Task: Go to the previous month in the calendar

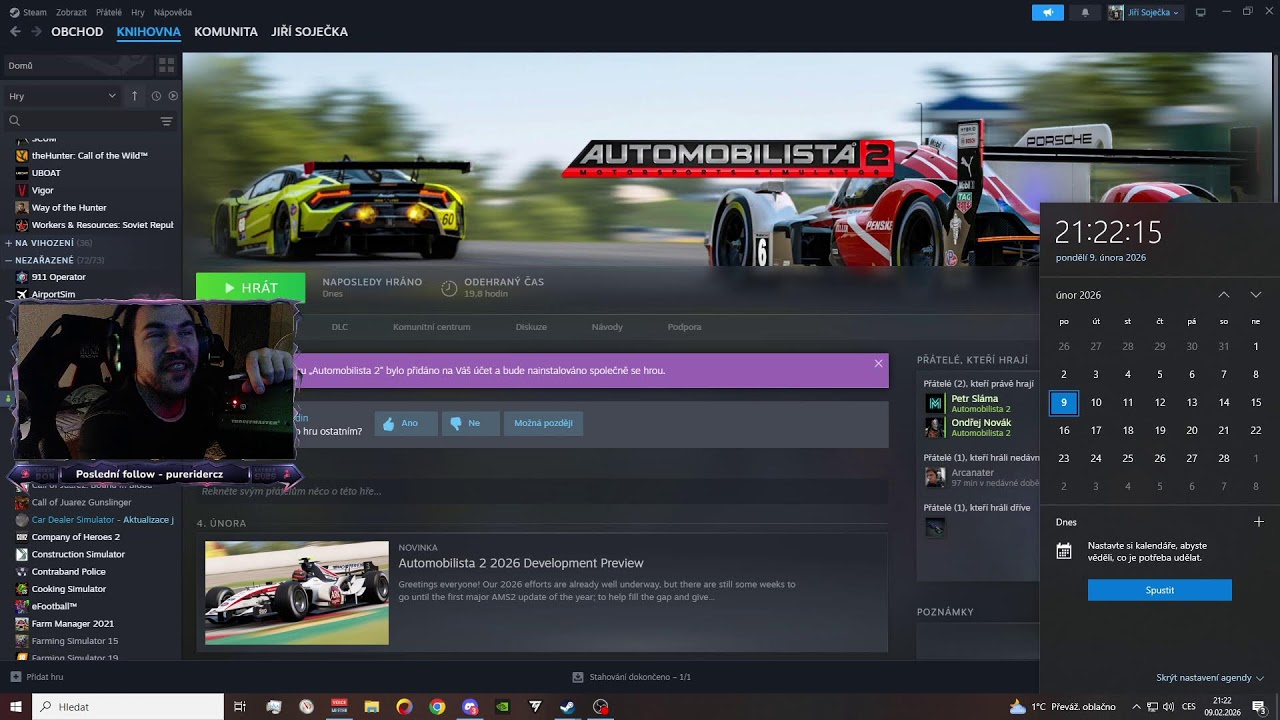Action: (1223, 295)
